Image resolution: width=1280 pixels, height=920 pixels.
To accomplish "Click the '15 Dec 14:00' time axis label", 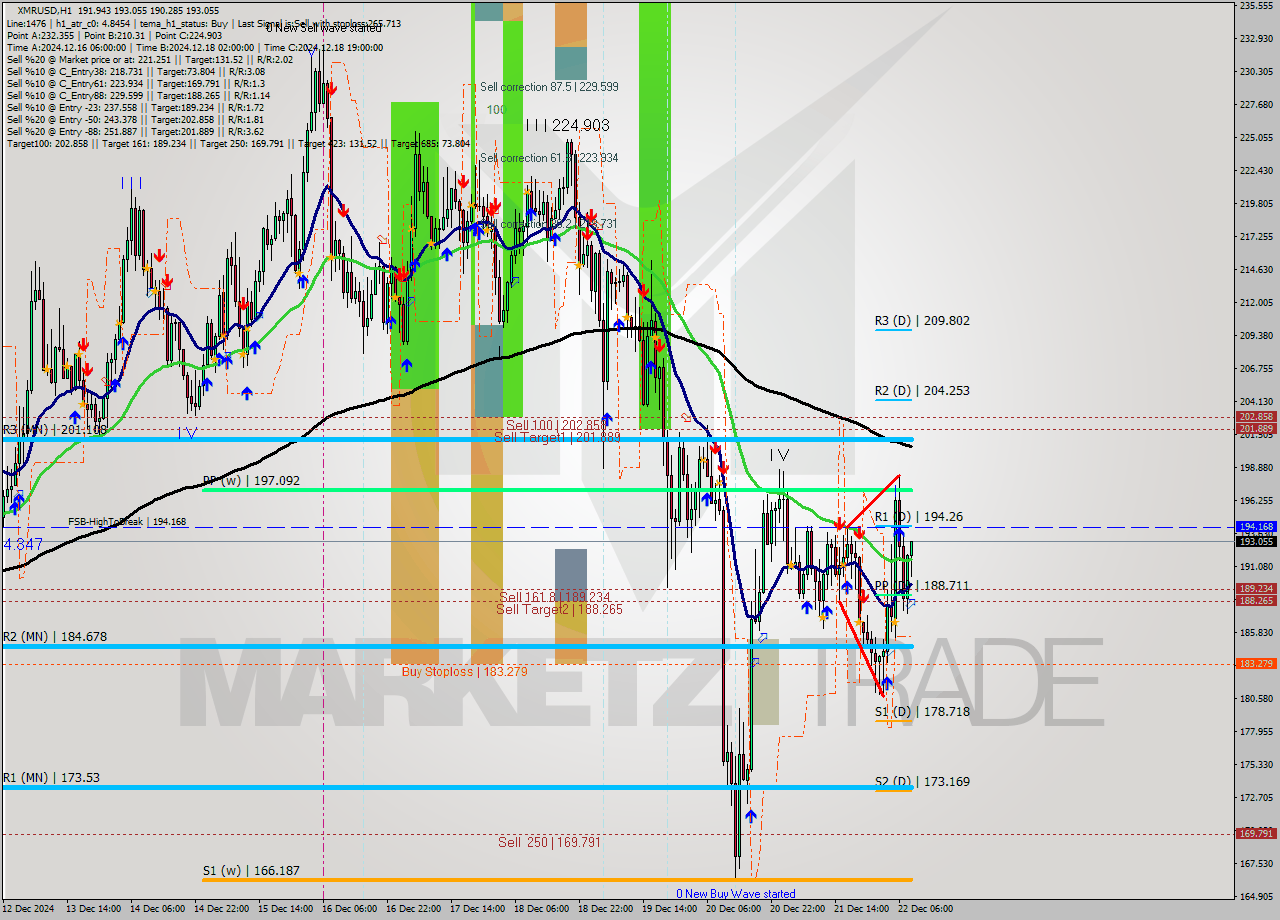I will point(285,909).
